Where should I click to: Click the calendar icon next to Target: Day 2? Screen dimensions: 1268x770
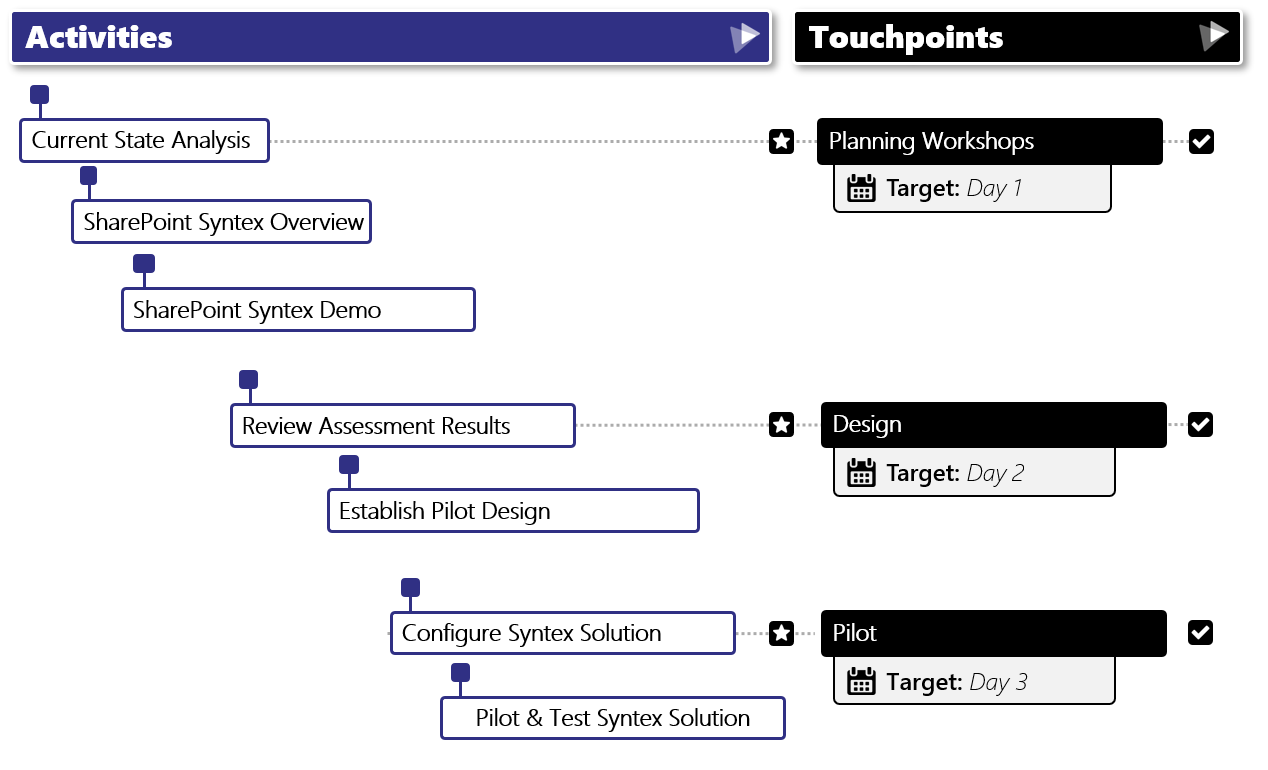point(861,473)
